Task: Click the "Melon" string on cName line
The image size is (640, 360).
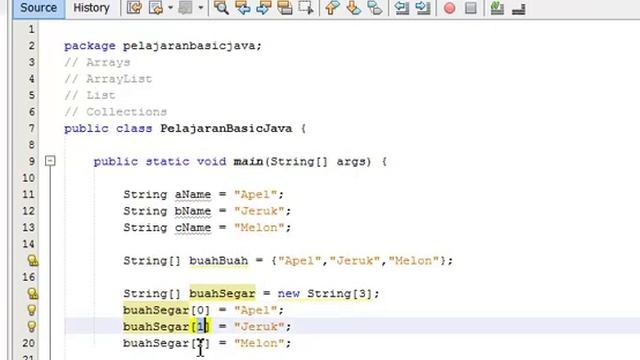Action: point(259,227)
